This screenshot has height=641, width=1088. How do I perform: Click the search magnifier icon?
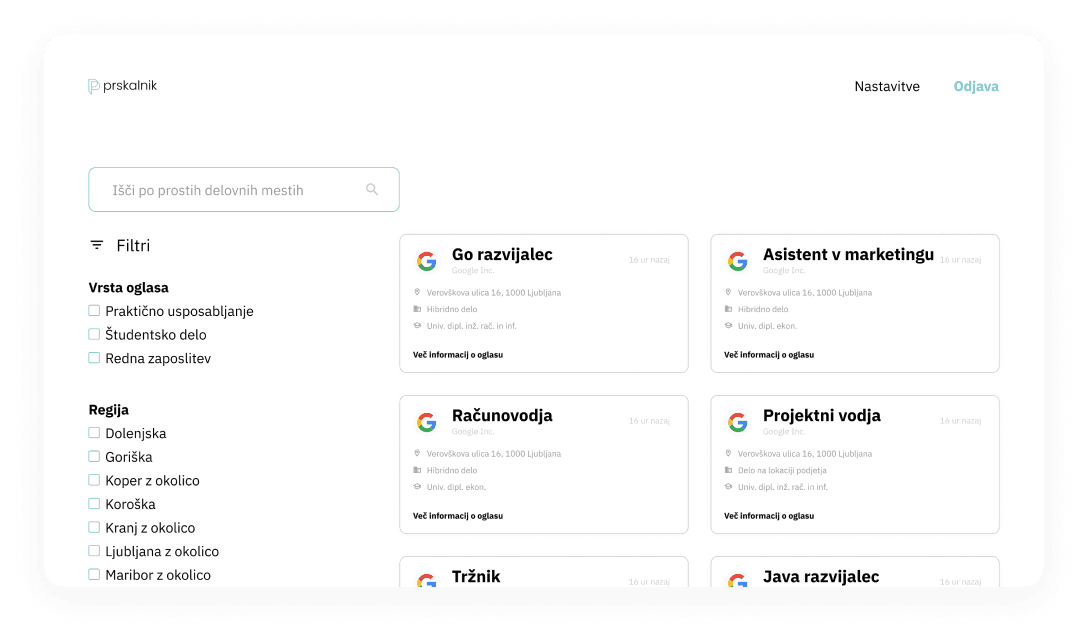pyautogui.click(x=372, y=189)
